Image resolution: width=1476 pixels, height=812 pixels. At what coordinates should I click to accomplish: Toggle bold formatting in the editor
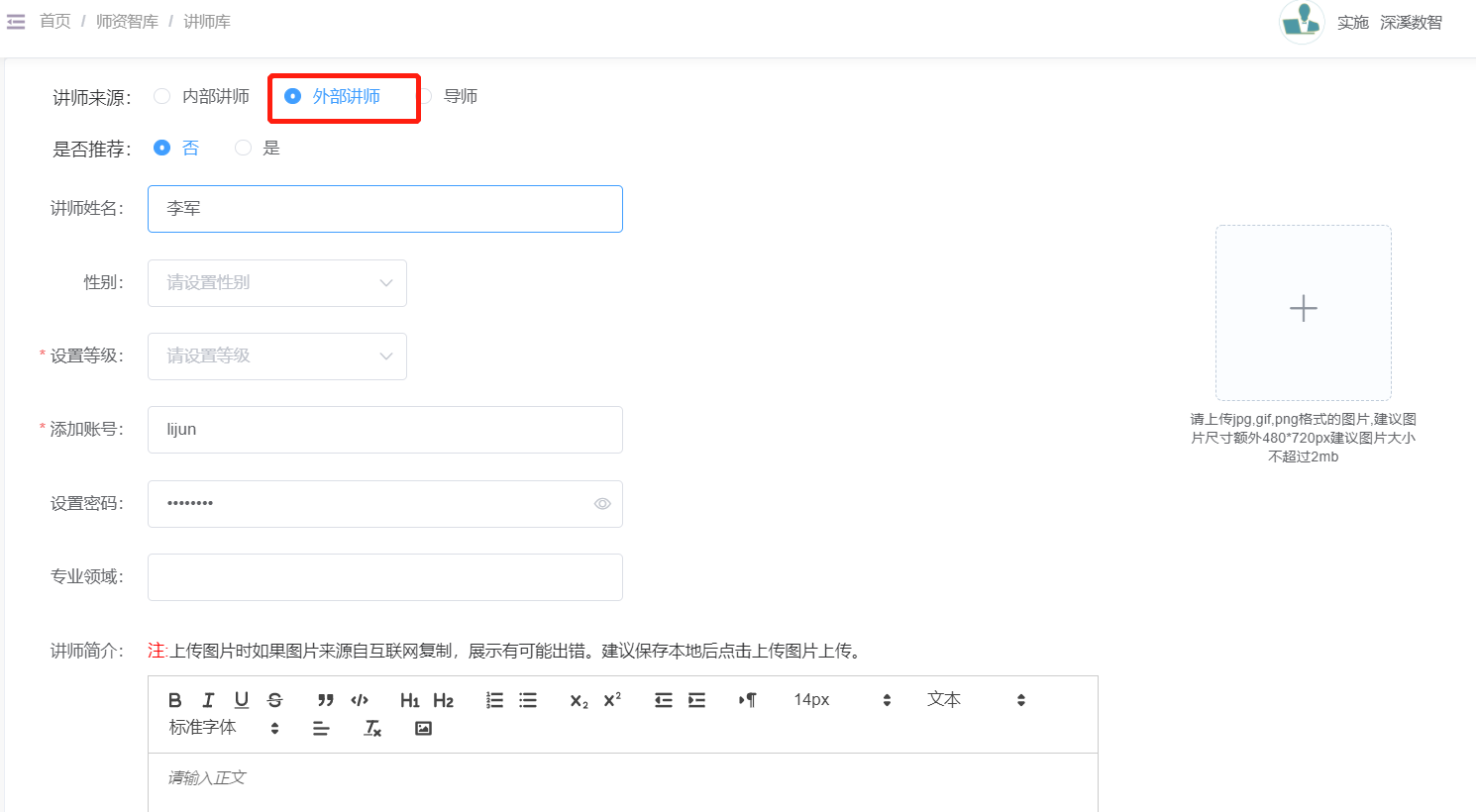point(175,700)
